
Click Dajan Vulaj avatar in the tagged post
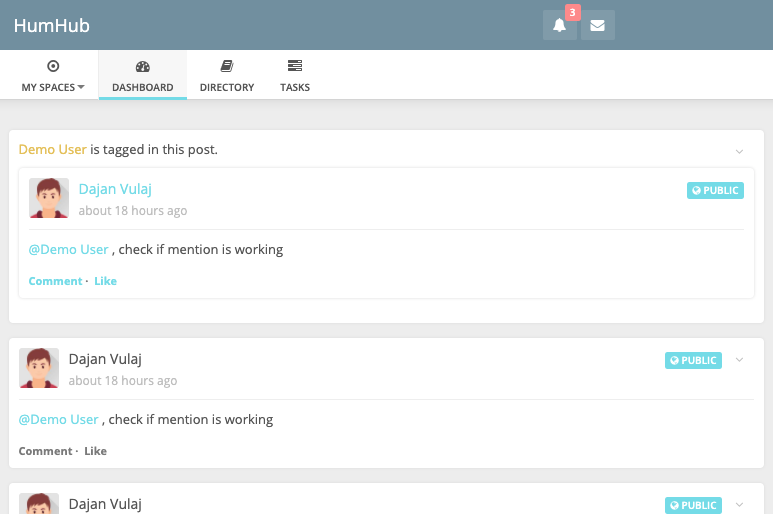(49, 198)
